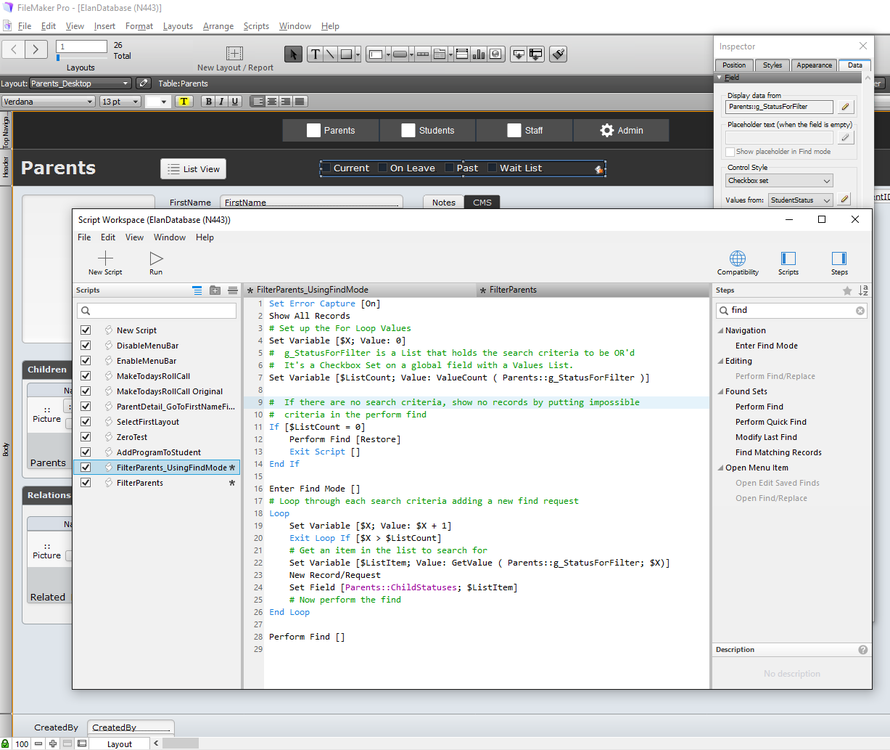Go to next layout arrow
This screenshot has height=750, width=890.
point(36,49)
